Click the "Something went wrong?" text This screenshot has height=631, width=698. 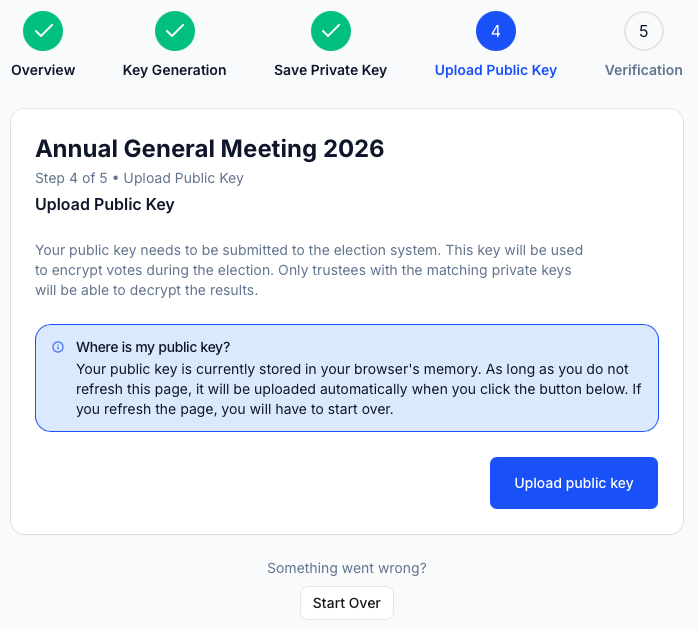[347, 568]
